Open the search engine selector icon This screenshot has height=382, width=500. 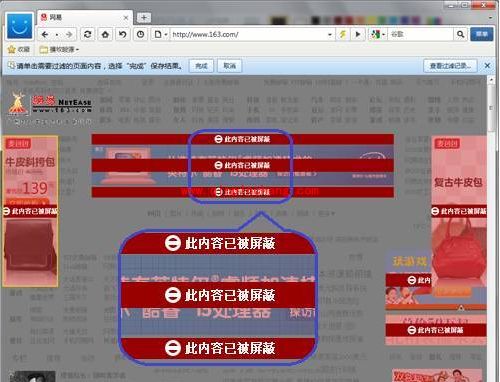[377, 34]
